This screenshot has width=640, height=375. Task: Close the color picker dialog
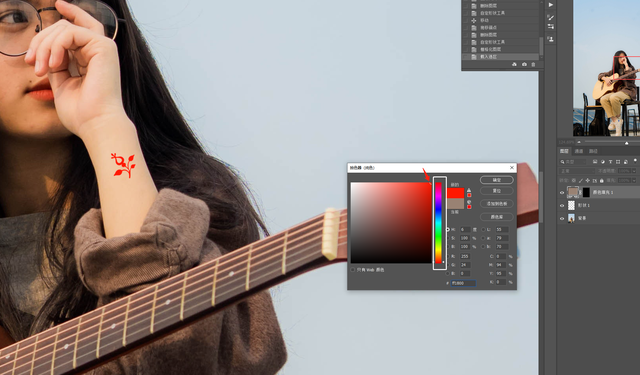[x=512, y=167]
